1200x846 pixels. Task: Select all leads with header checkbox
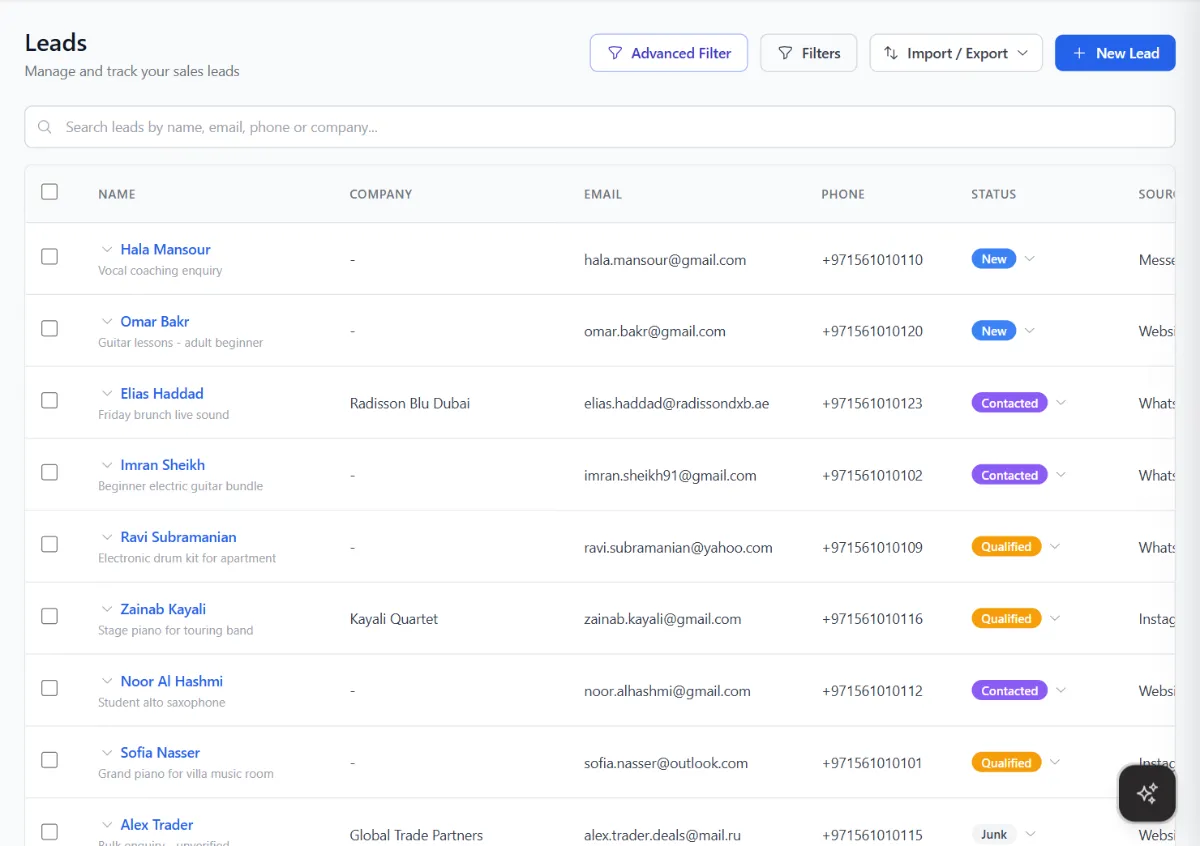click(49, 192)
